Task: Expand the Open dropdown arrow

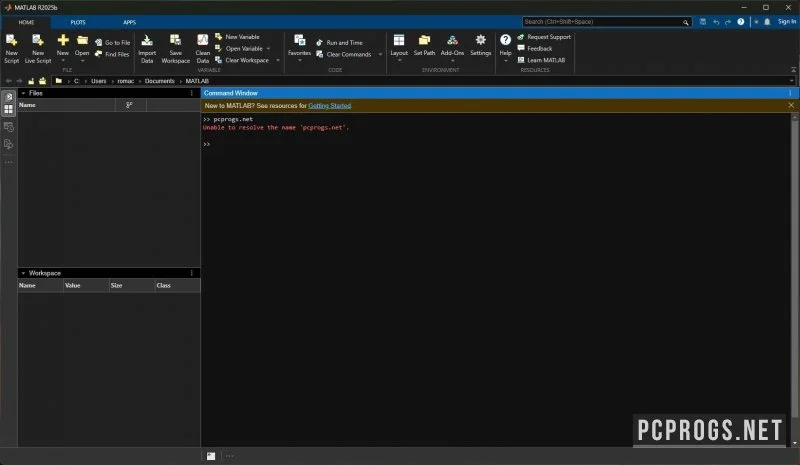Action: click(82, 61)
